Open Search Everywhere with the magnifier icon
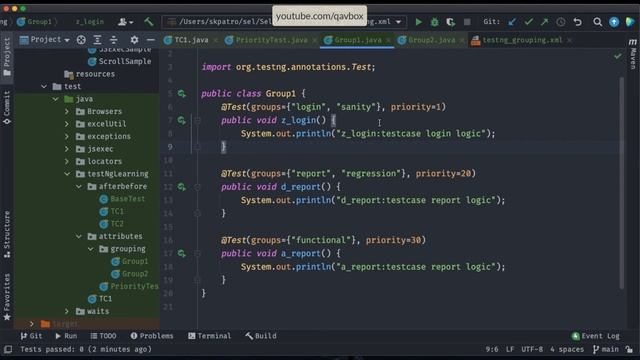Image resolution: width=640 pixels, height=360 pixels. coord(598,22)
